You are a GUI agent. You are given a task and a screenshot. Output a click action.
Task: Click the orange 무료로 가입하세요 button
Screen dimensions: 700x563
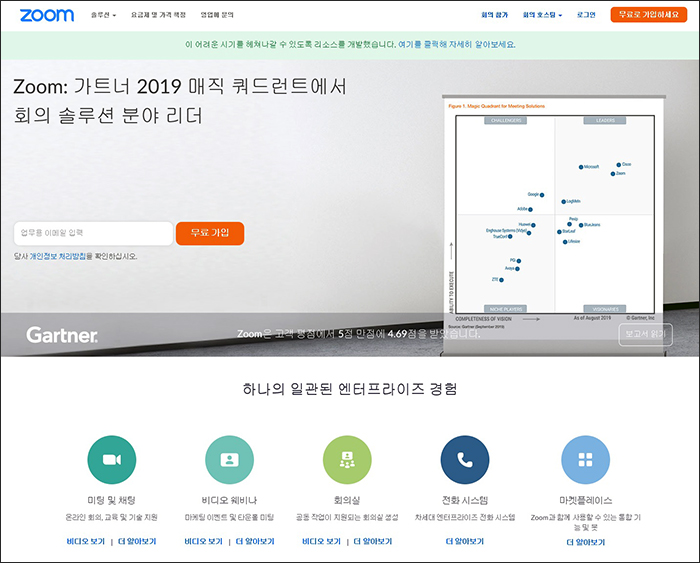click(x=649, y=15)
